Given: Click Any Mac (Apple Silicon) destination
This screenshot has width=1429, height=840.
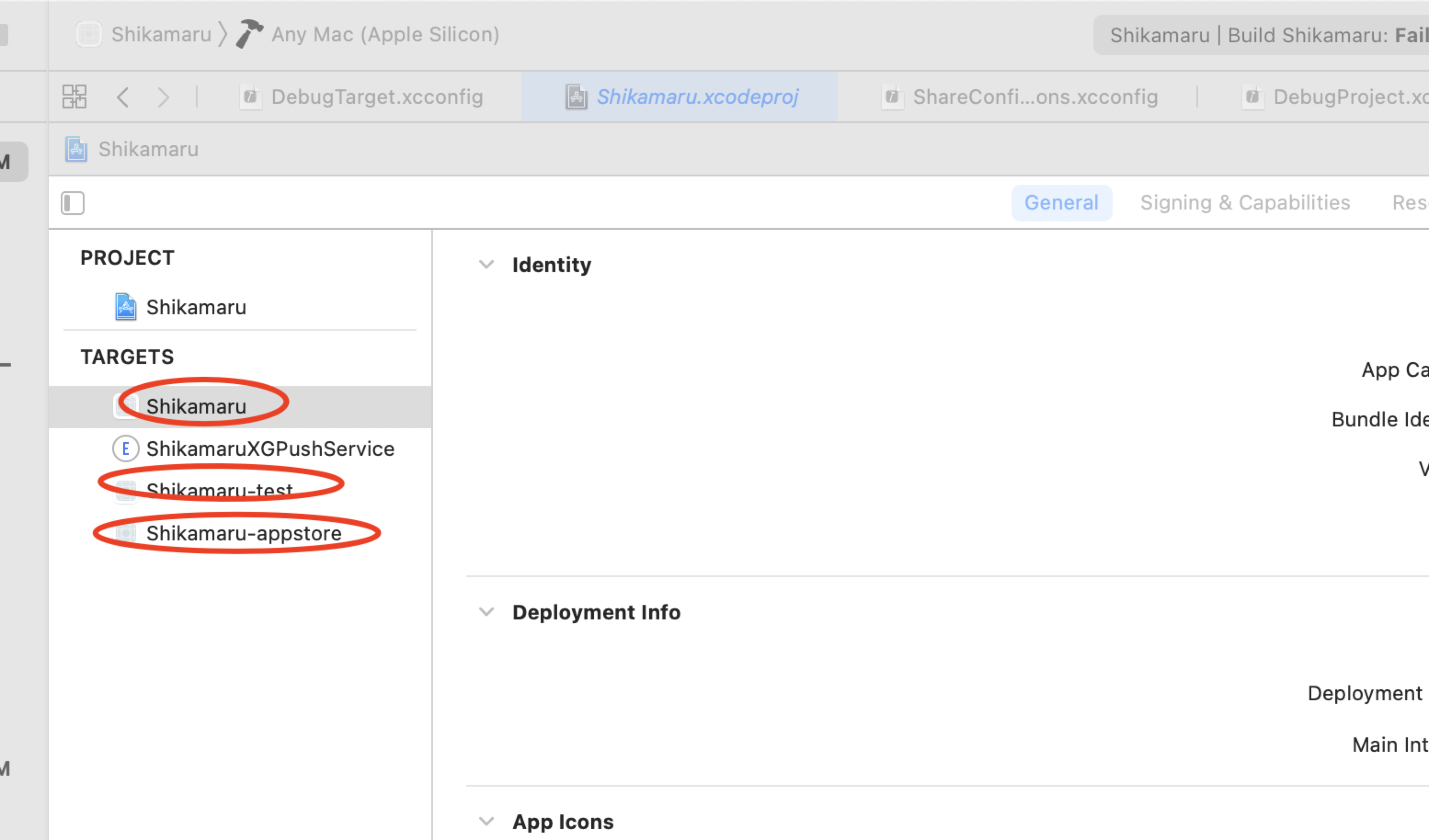Looking at the screenshot, I should coord(385,34).
